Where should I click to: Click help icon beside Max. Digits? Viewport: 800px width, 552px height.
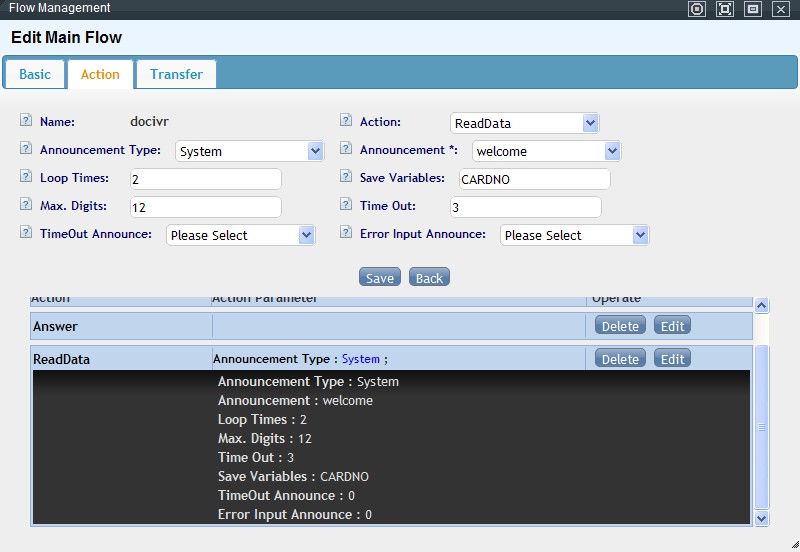coord(26,205)
